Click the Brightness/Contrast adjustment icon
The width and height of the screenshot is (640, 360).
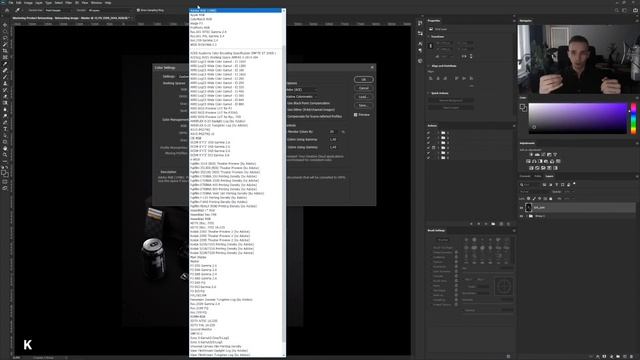click(x=531, y=155)
